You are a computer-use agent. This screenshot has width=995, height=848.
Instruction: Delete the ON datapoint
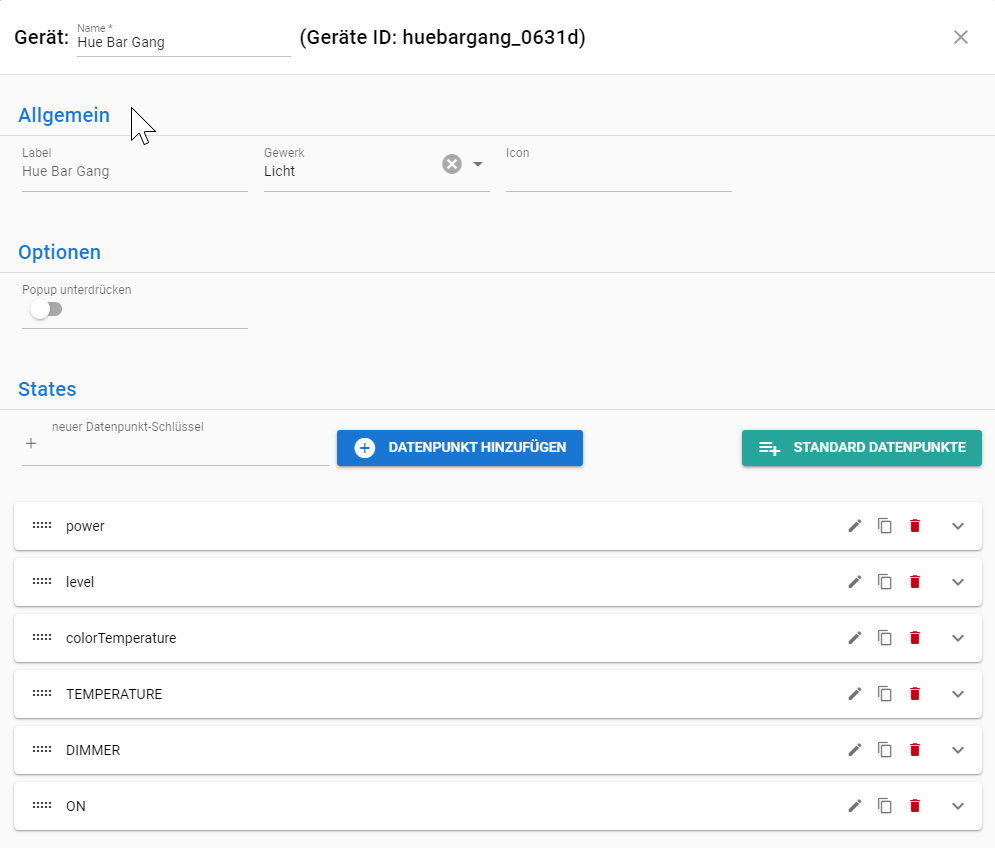914,806
